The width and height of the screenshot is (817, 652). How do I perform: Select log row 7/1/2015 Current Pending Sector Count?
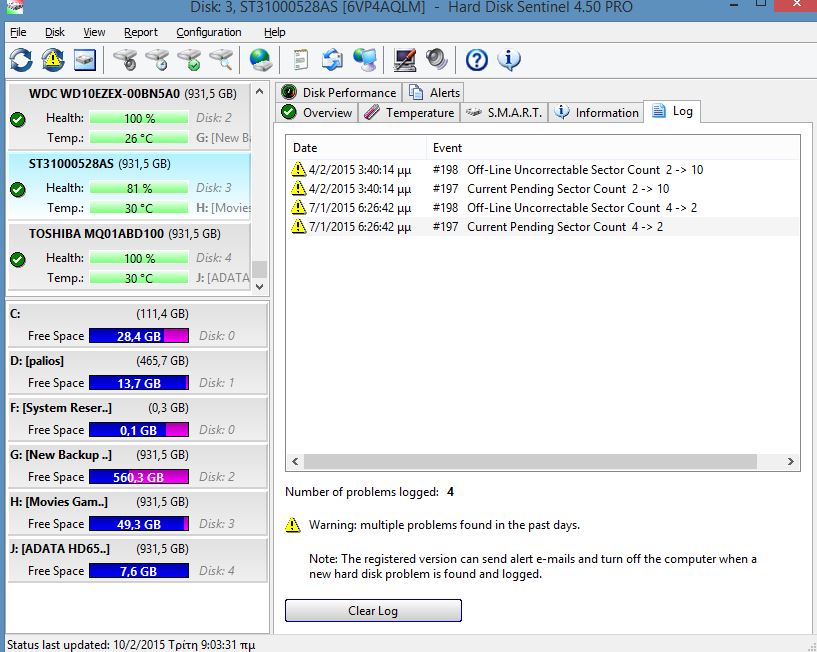[542, 226]
